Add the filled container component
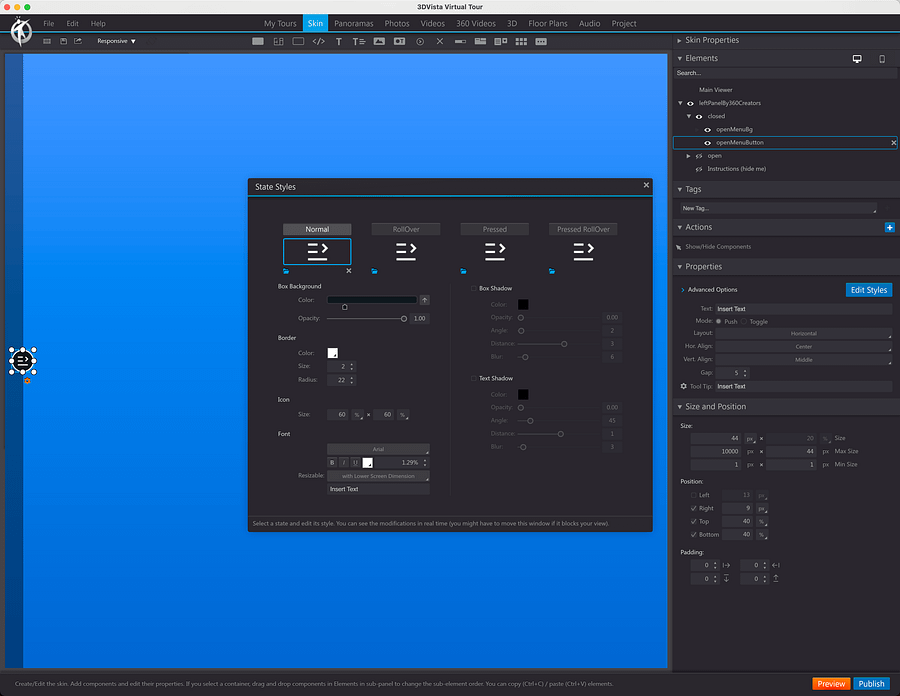Screen dimensions: 900x696 click(258, 41)
